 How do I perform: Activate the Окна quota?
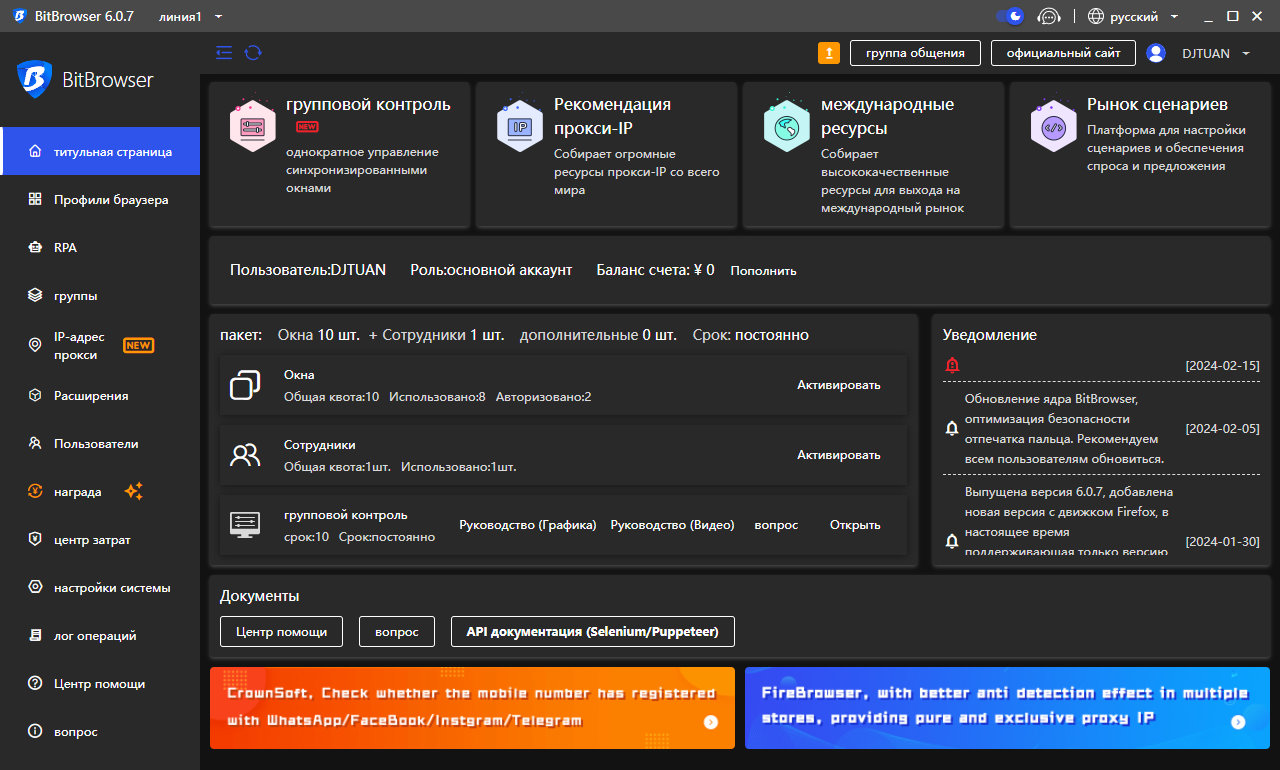[839, 385]
